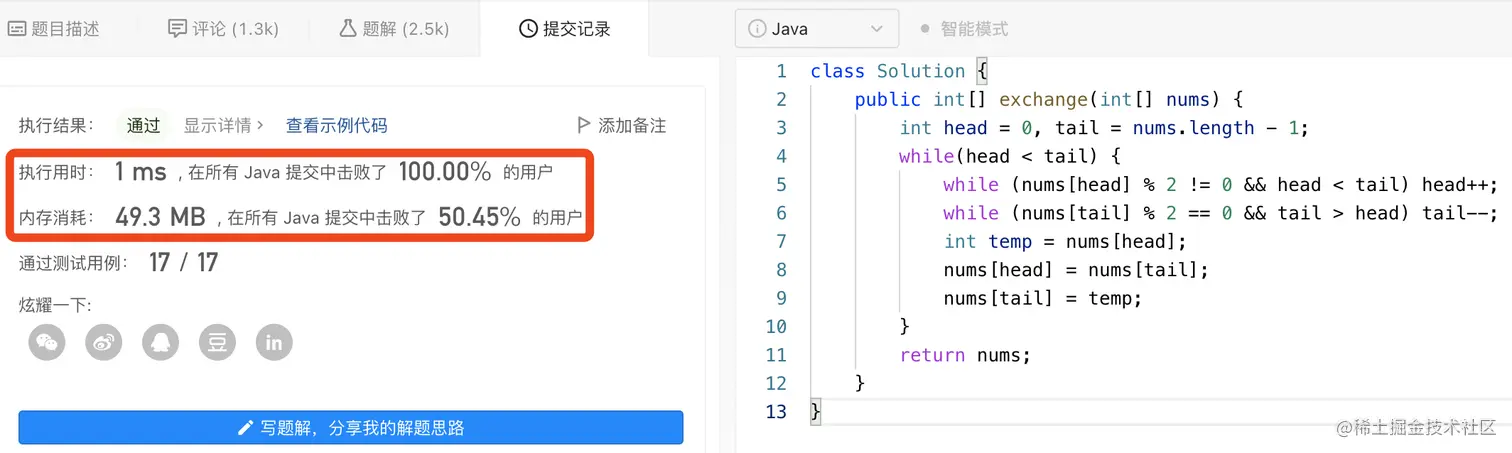Viewport: 1512px width, 453px height.
Task: Click the line 'int head = 0, tail'
Action: click(x=1104, y=128)
